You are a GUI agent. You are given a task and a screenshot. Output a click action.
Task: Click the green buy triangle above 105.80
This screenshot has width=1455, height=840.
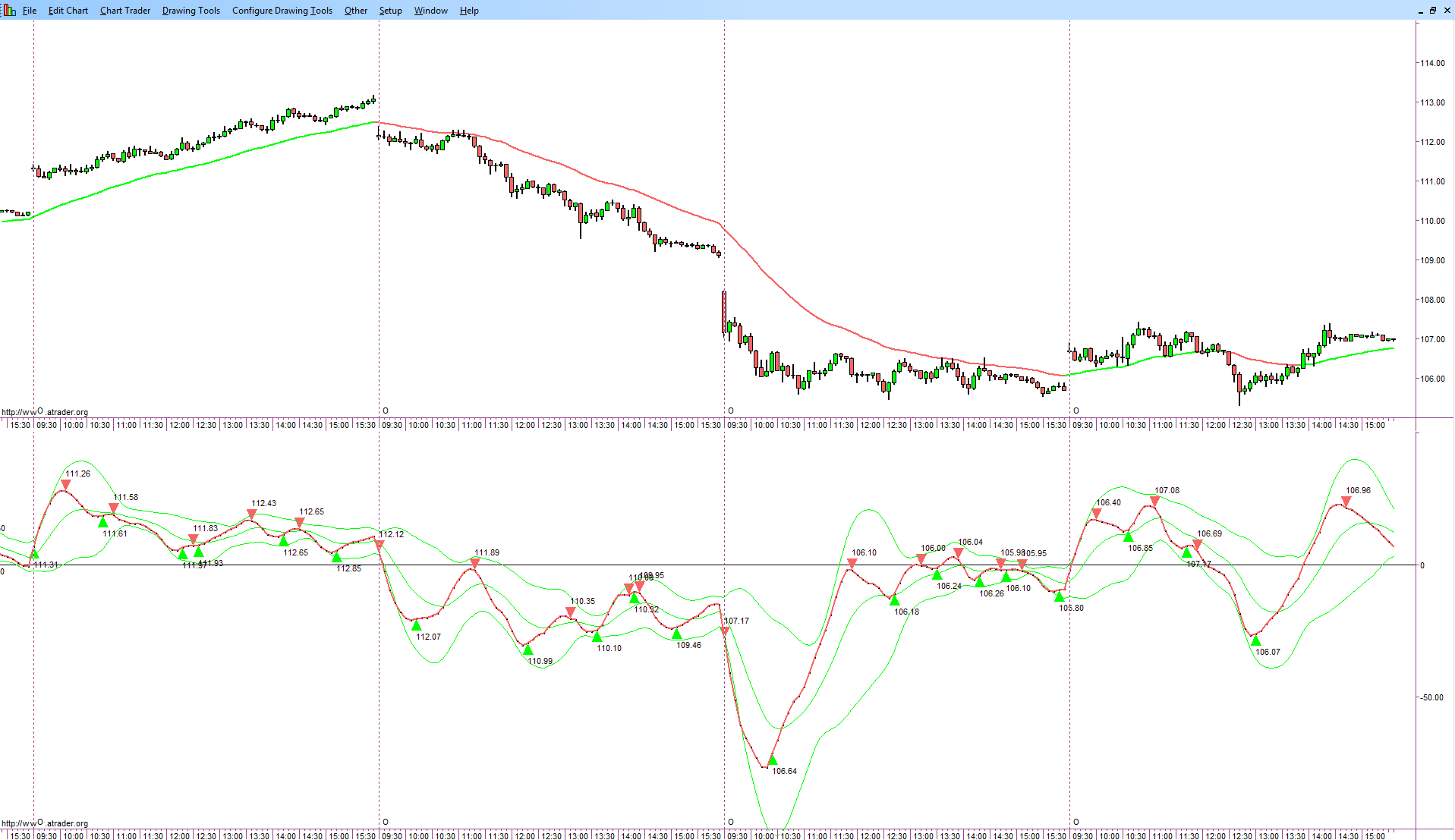[x=1060, y=596]
